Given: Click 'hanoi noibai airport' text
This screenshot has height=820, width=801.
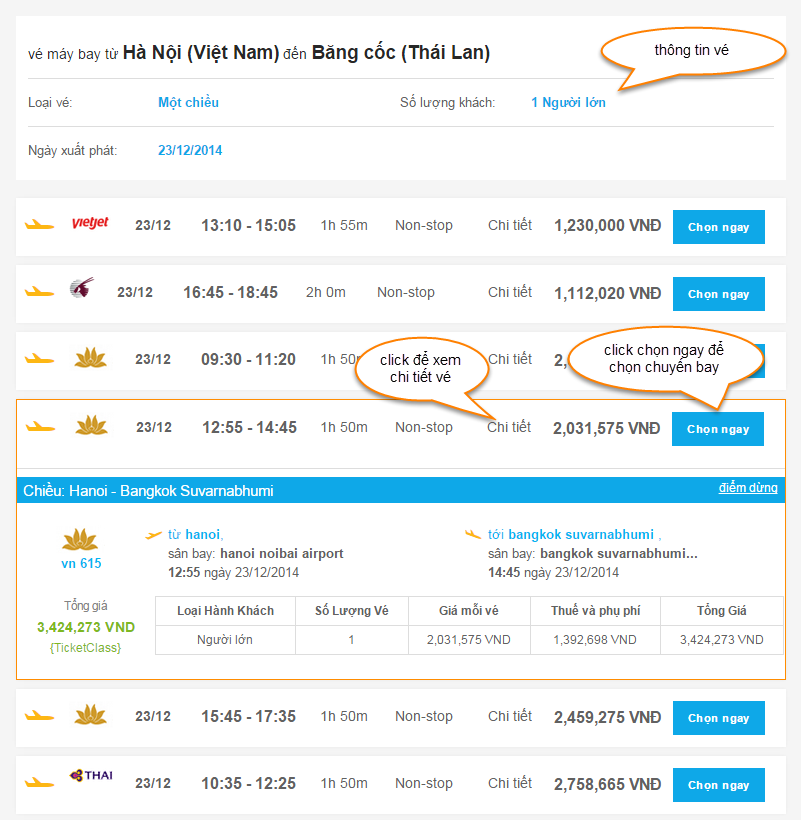Looking at the screenshot, I should click(282, 553).
